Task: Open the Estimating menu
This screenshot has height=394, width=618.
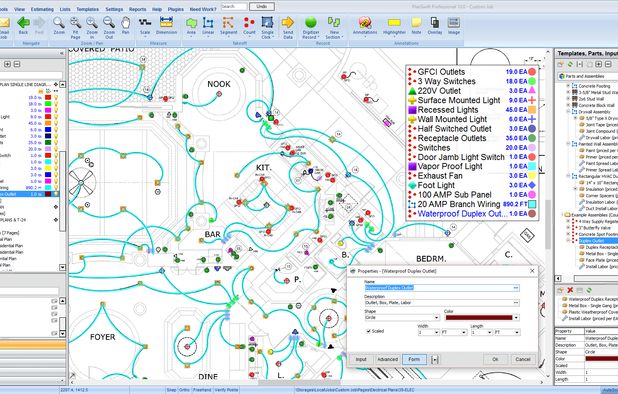Action: [x=42, y=9]
